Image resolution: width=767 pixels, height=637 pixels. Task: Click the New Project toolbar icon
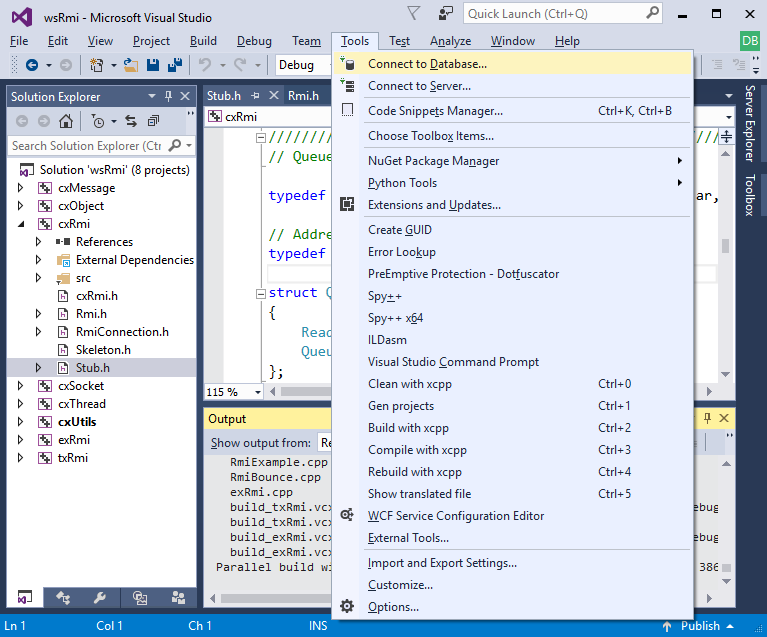point(96,65)
